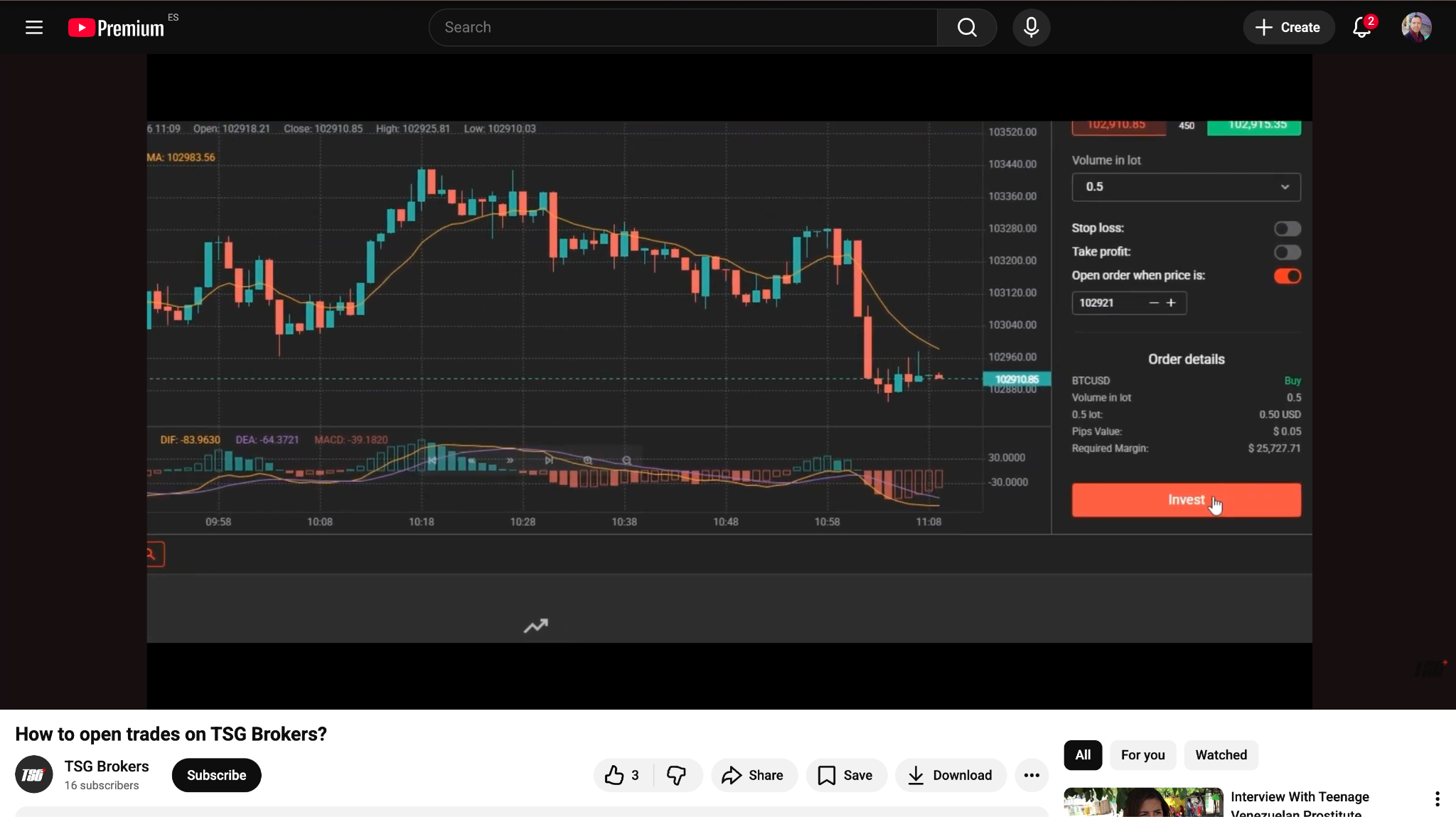Focus the YouTube search field
This screenshot has height=817, width=1456.
click(682, 28)
